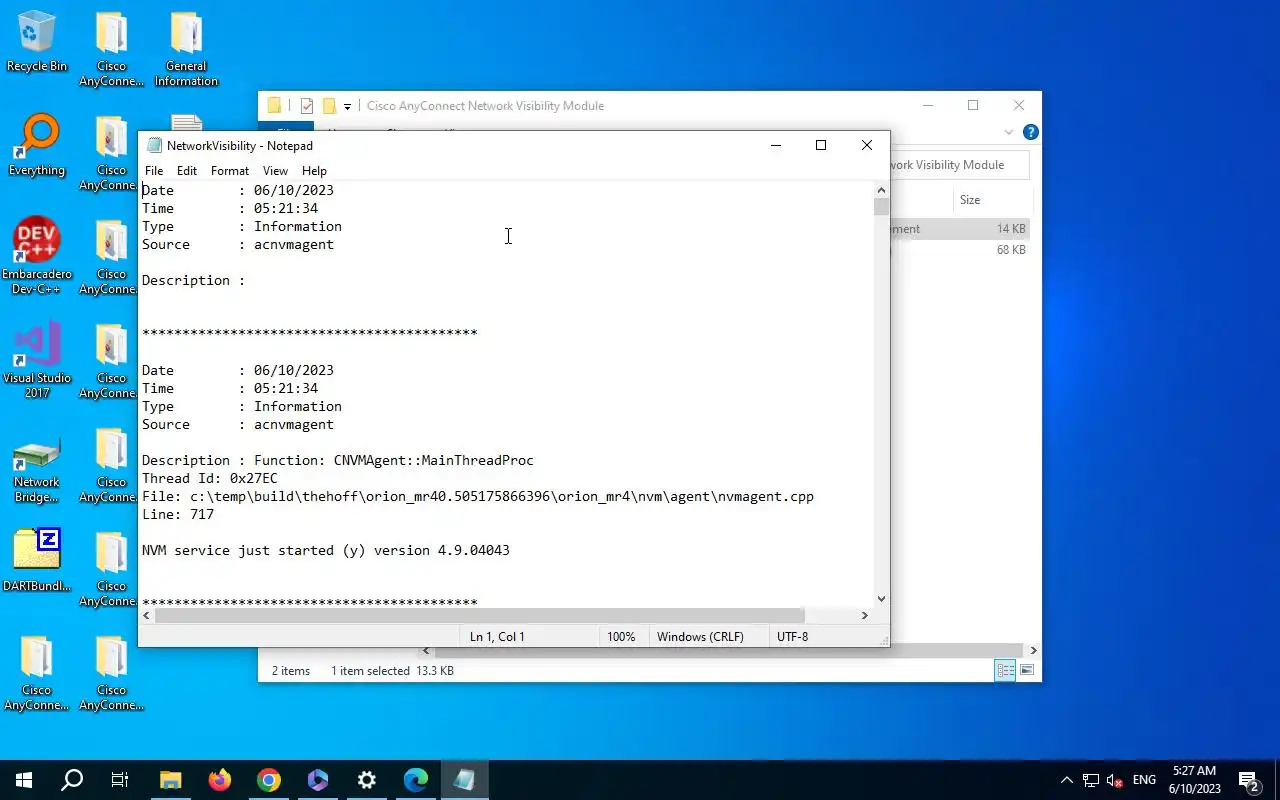
Task: Click the Explorer New Folder quick access icon
Action: click(329, 106)
